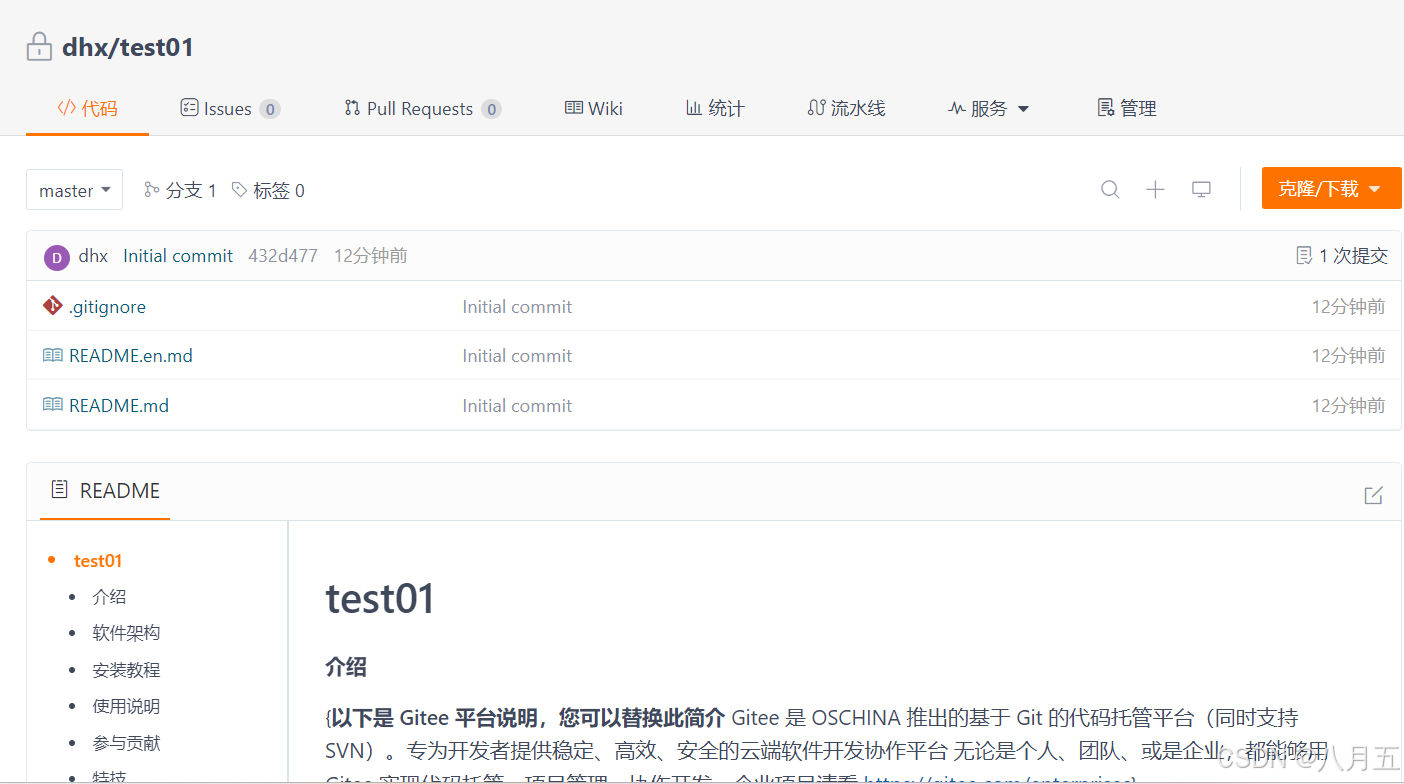Screen dimensions: 1404x784
Task: Click the search magnifier icon
Action: [x=1110, y=189]
